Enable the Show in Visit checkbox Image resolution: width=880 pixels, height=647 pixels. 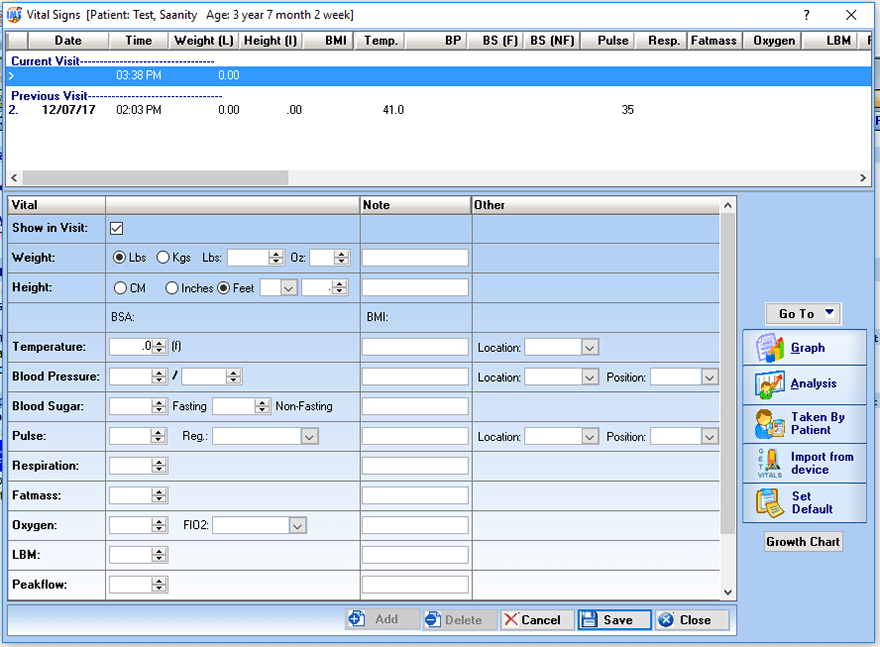(116, 228)
